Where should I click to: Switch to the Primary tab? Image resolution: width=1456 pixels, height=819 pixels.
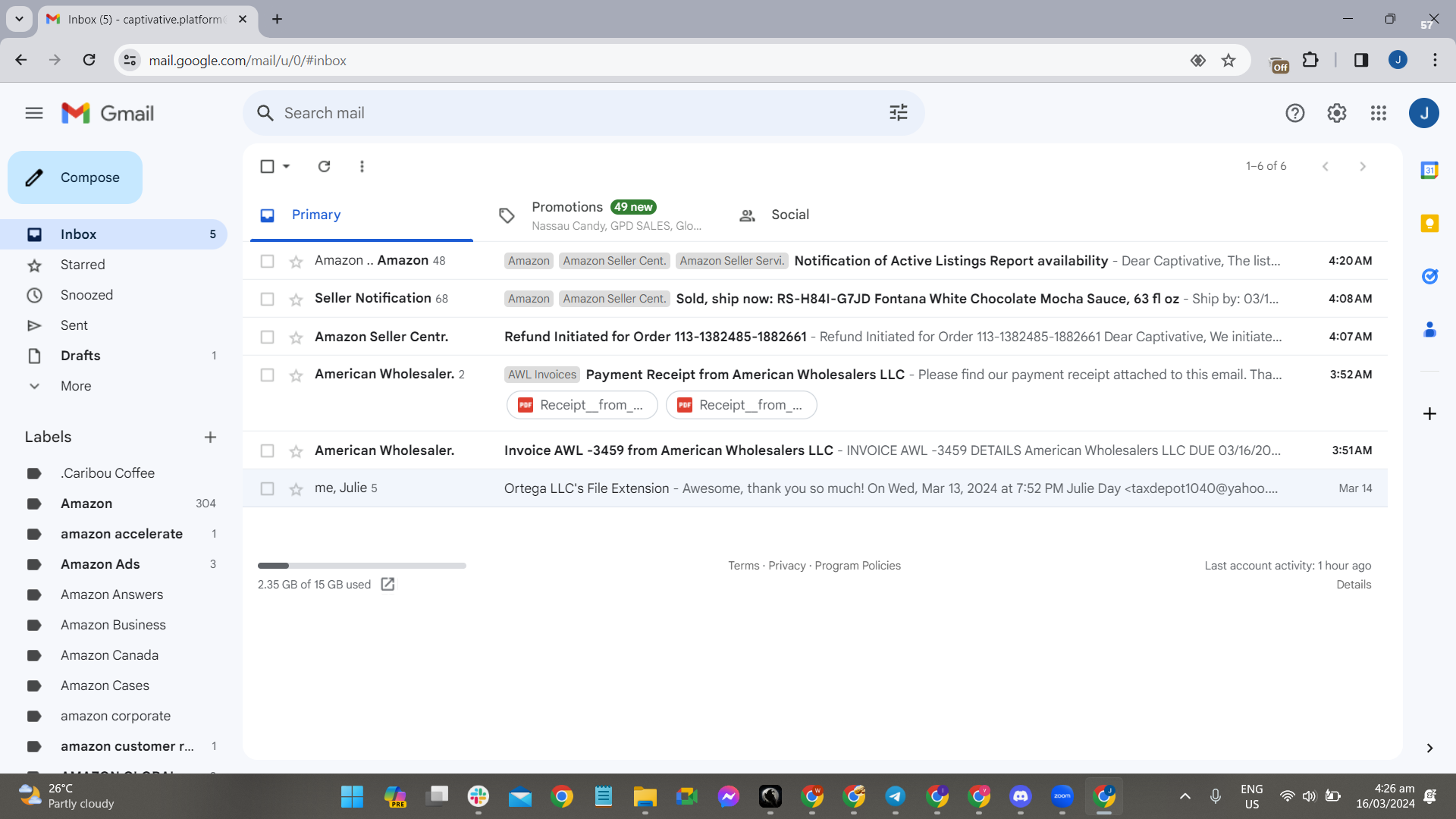362,215
